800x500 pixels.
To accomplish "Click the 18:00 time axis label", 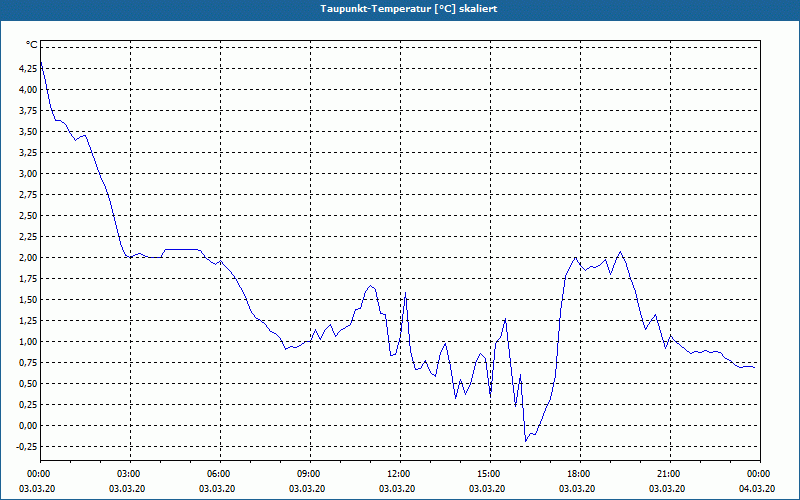I will click(581, 474).
